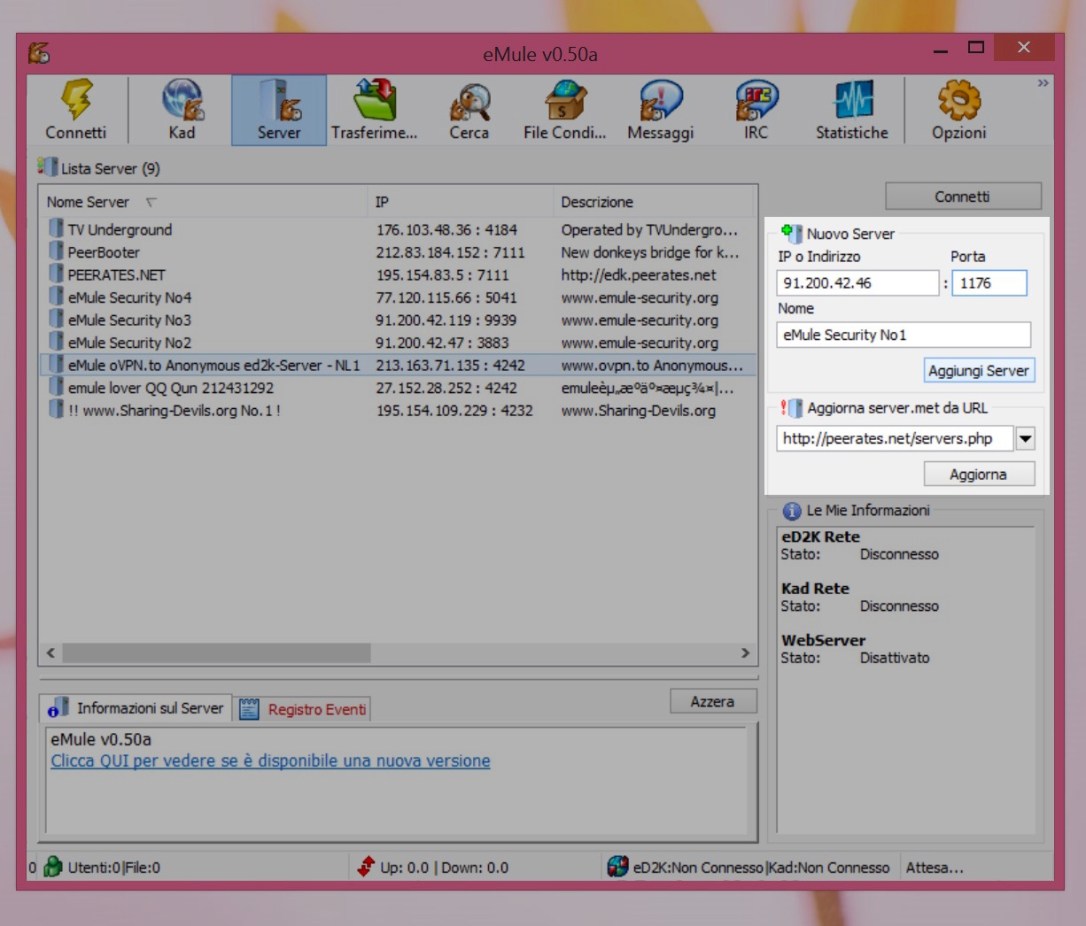
Task: Click the Connetti lightning bolt icon
Action: tap(77, 108)
